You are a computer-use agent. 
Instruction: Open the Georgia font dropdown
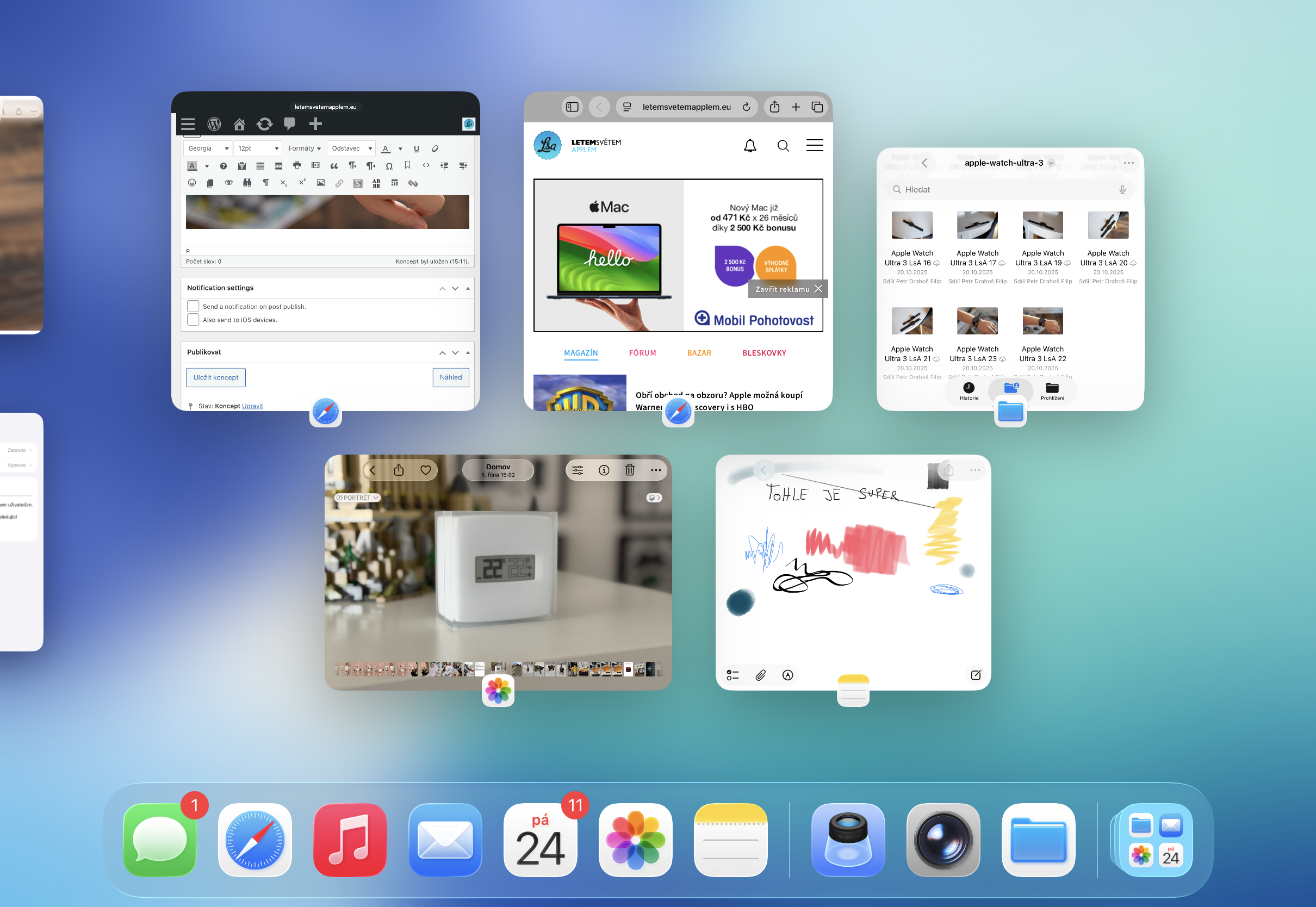207,148
